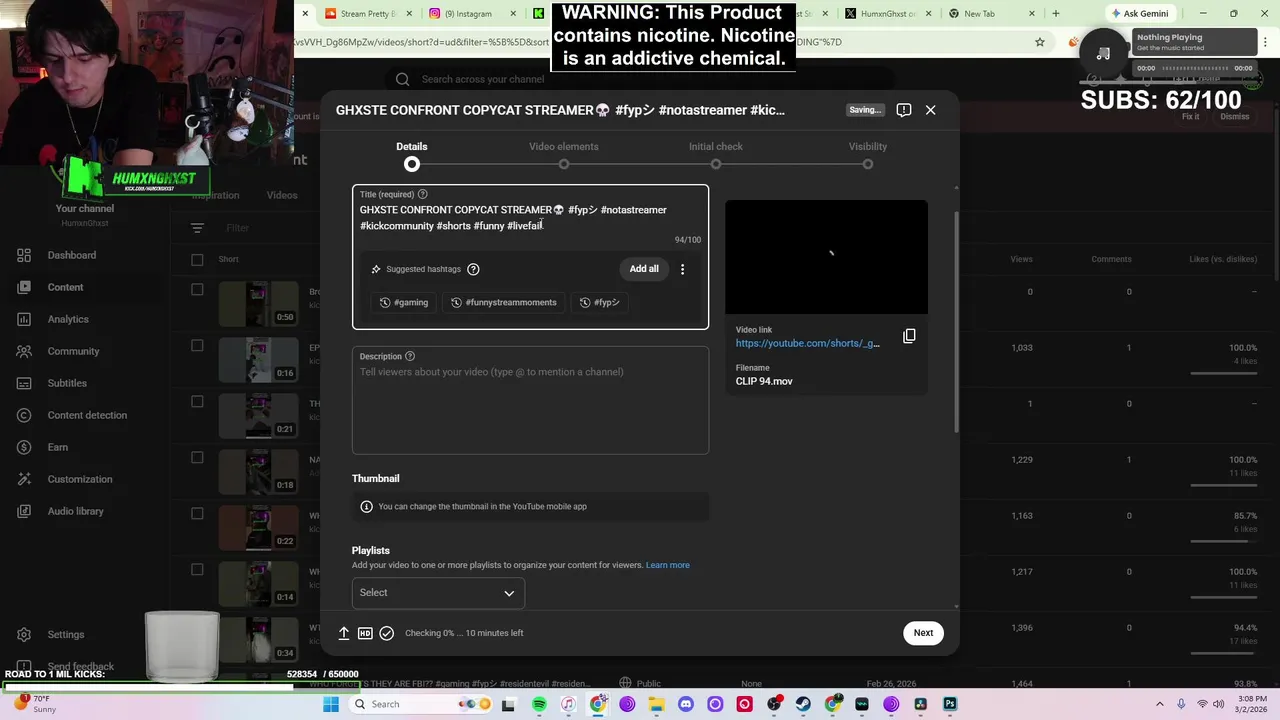Image resolution: width=1280 pixels, height=720 pixels.
Task: Focus the Search across your channel box
Action: (640, 79)
